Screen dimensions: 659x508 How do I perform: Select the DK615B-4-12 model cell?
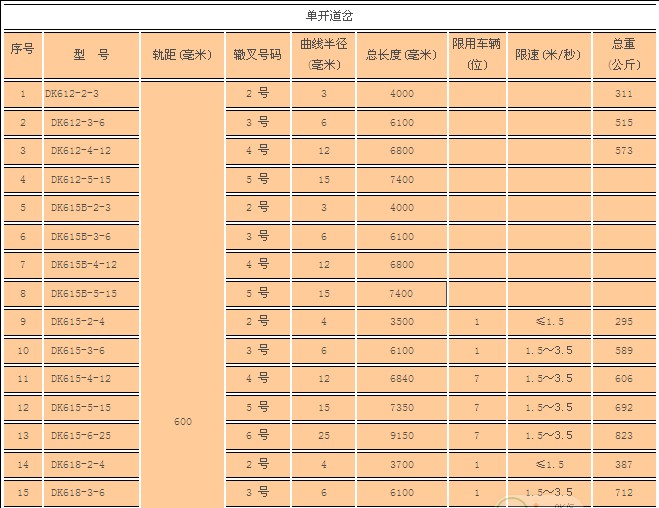tap(84, 265)
